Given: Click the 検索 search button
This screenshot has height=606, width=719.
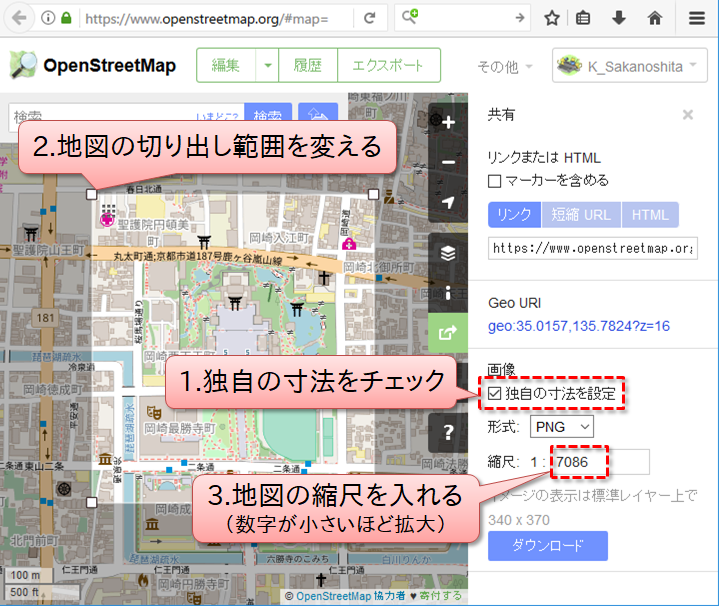Looking at the screenshot, I should [268, 113].
